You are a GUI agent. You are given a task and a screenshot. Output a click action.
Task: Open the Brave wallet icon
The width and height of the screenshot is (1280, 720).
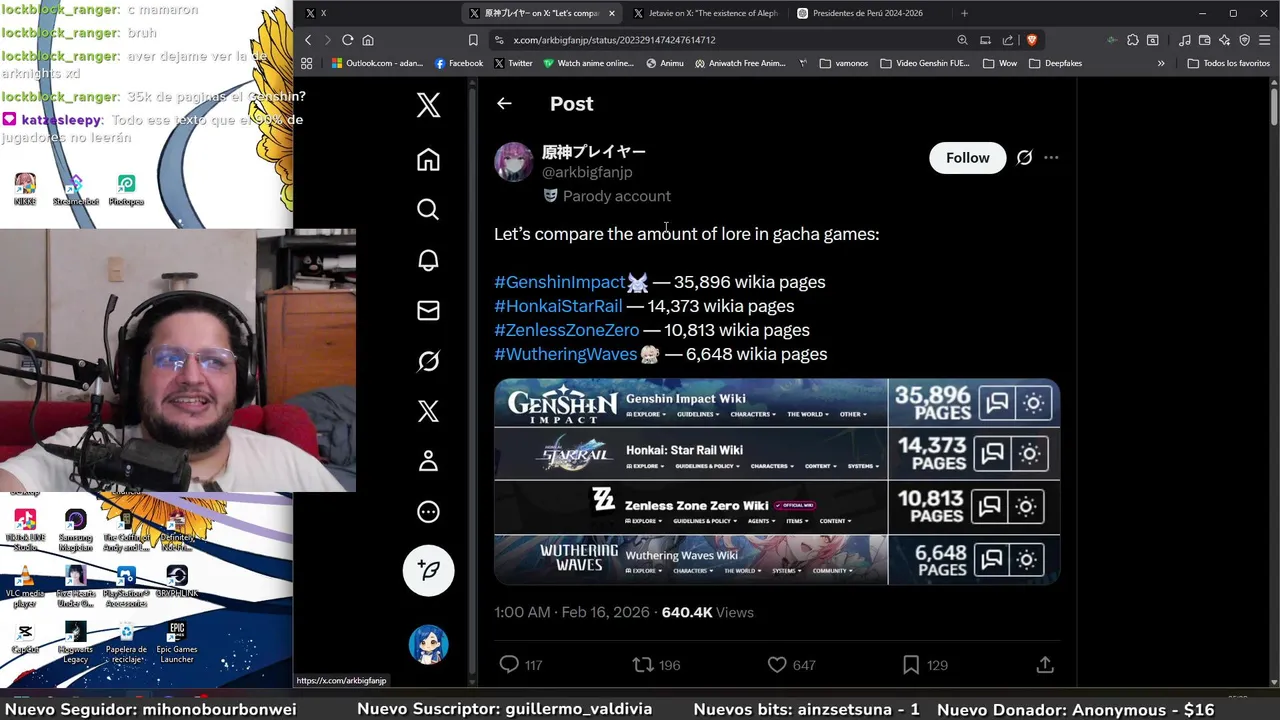tap(1205, 40)
